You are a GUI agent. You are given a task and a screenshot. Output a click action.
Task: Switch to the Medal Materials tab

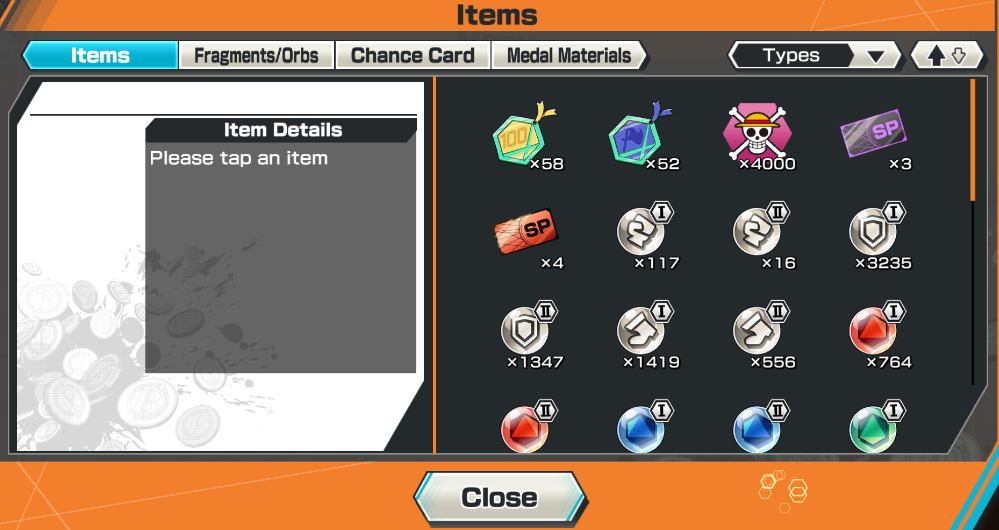point(569,55)
